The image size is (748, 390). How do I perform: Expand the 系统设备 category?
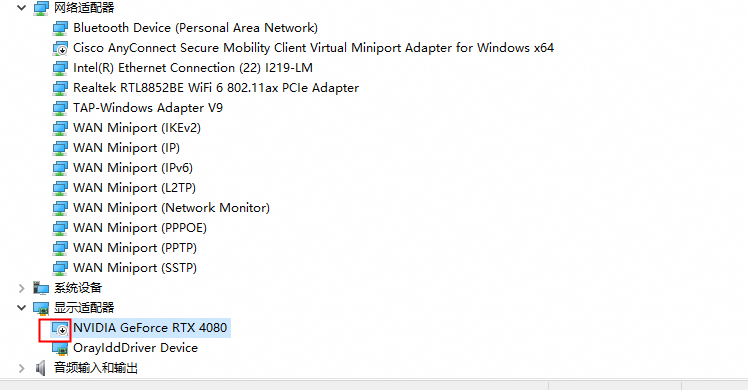point(21,288)
